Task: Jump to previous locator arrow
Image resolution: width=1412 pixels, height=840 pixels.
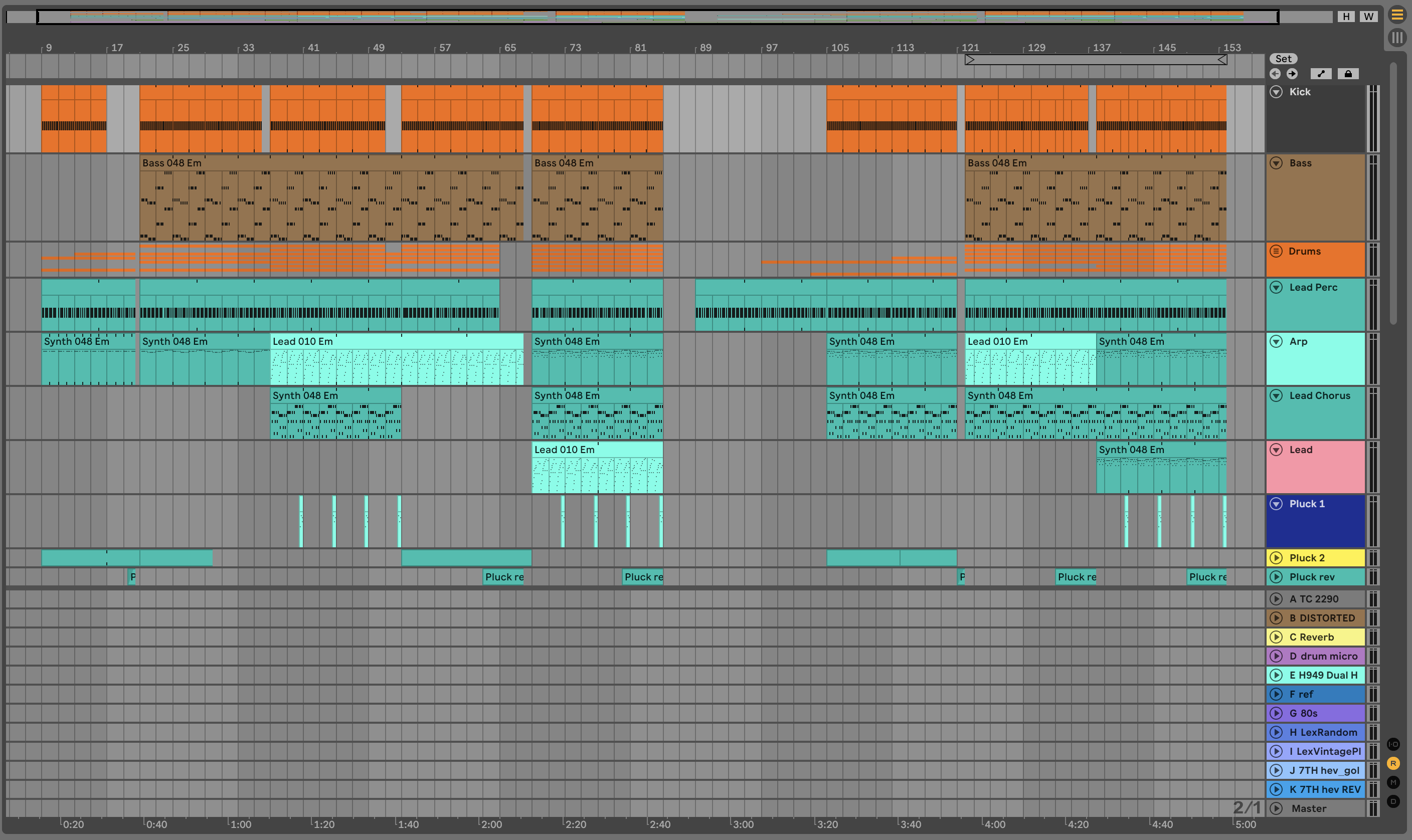Action: click(1275, 74)
